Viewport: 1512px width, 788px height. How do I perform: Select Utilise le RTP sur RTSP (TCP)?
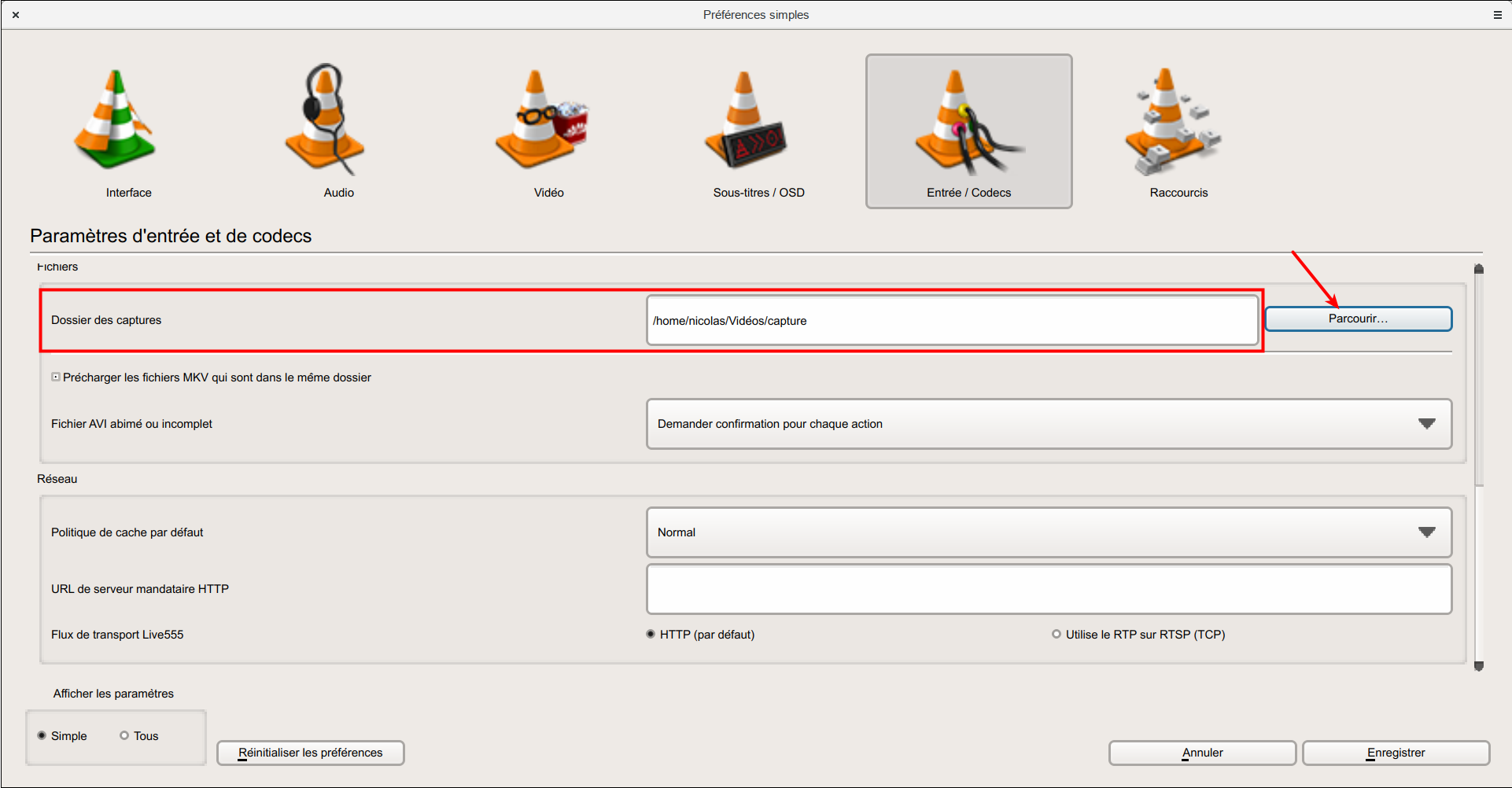[x=1057, y=634]
